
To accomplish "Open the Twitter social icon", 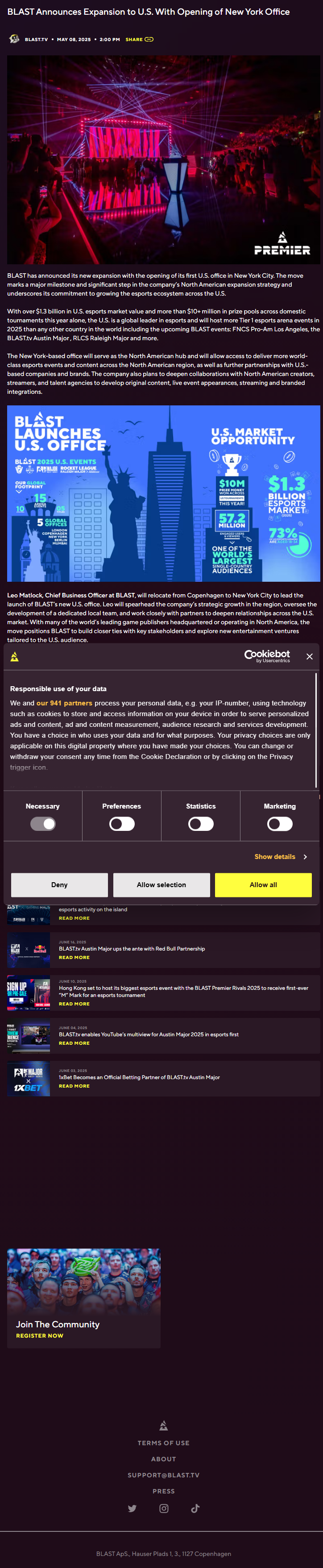I will click(132, 1508).
